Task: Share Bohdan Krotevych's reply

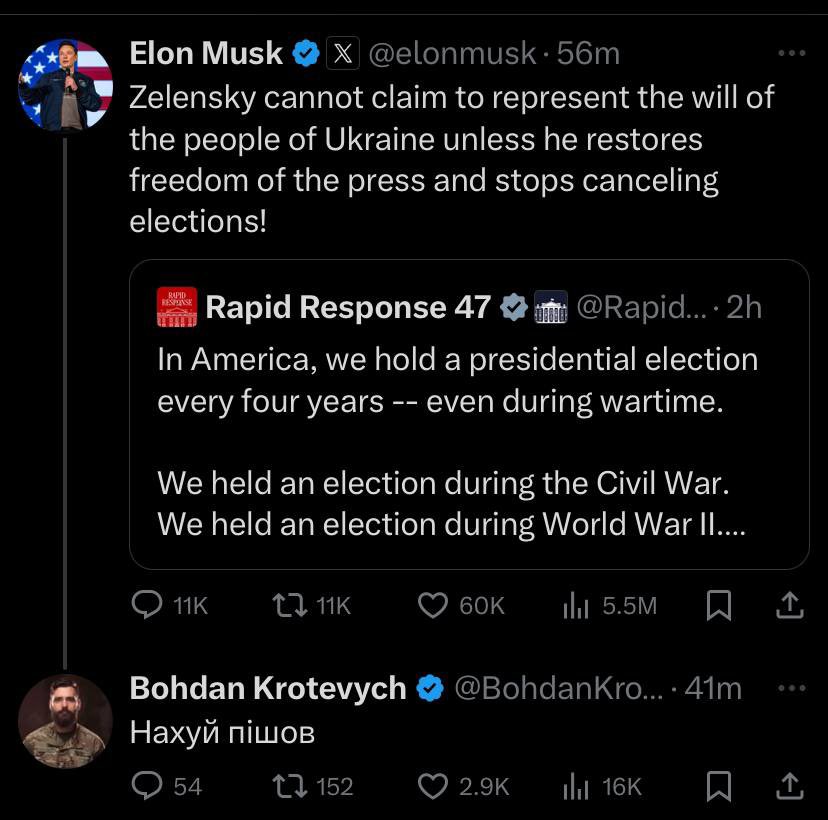Action: [789, 786]
